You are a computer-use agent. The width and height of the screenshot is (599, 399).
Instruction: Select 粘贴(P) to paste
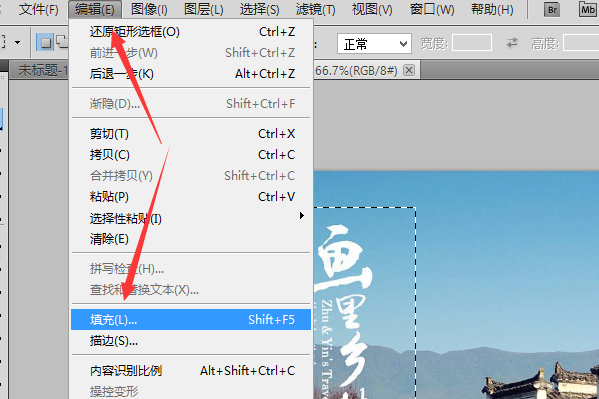point(191,197)
